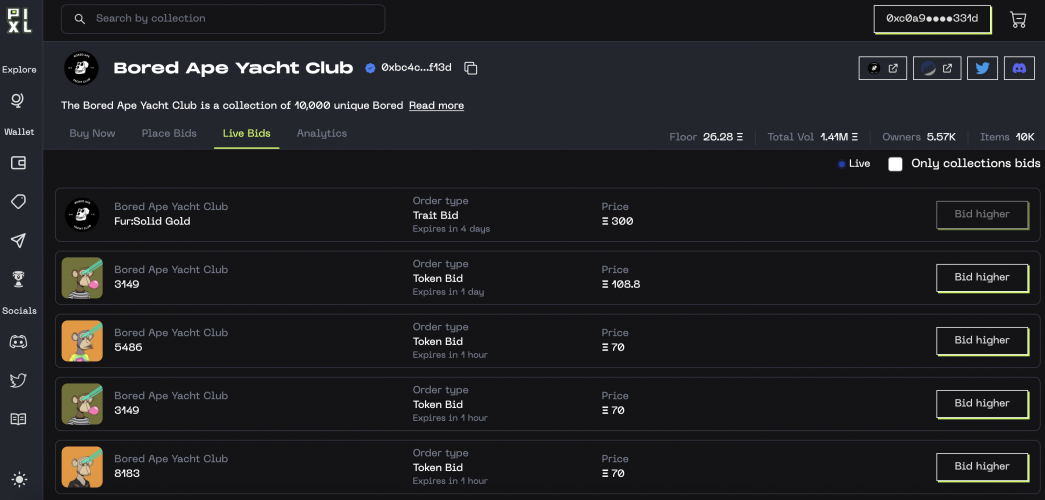The height and width of the screenshot is (500, 1045).
Task: Open the book docs icon in sidebar
Action: click(18, 419)
